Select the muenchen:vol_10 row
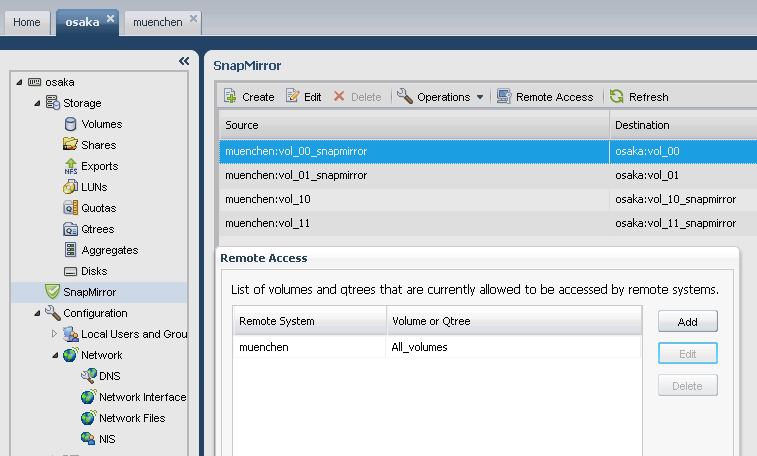Screen dimensions: 757x456 click(268, 199)
